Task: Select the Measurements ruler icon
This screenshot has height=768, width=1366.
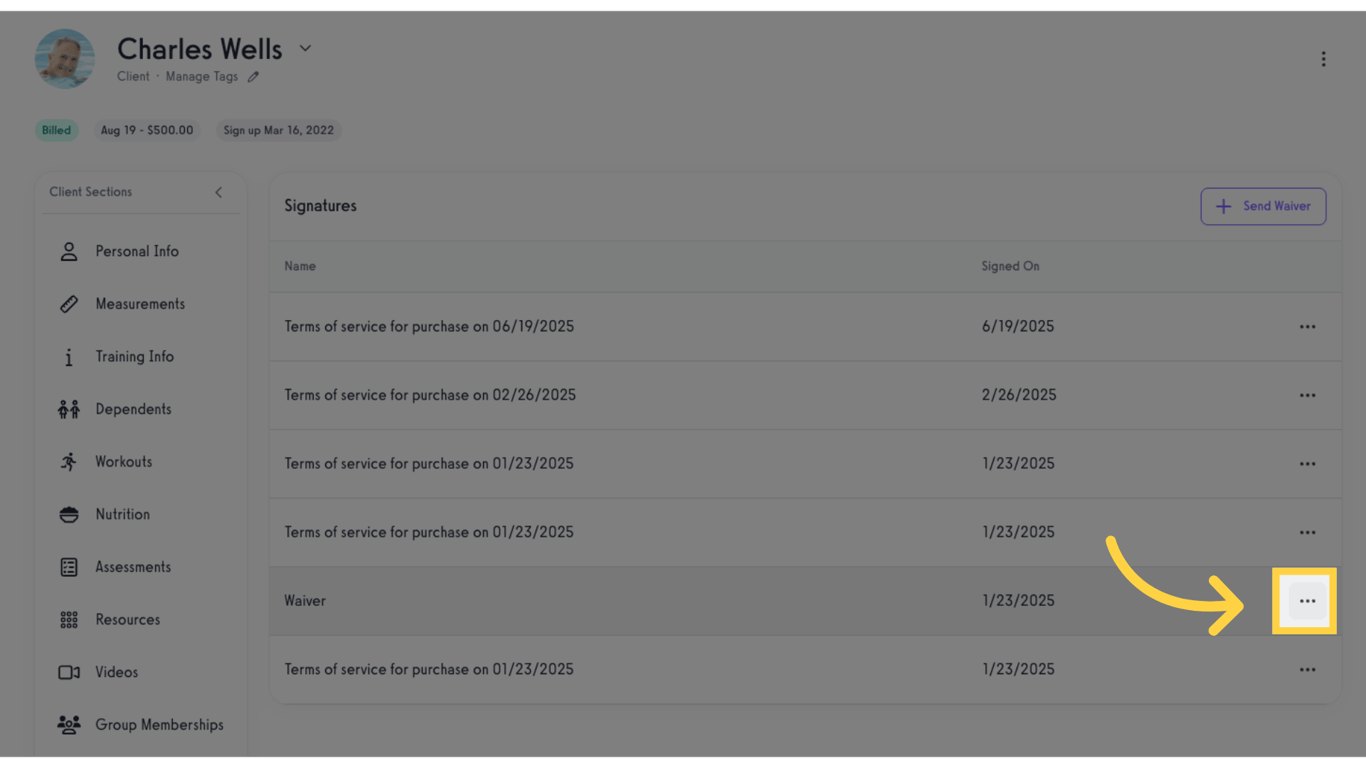Action: click(x=68, y=304)
